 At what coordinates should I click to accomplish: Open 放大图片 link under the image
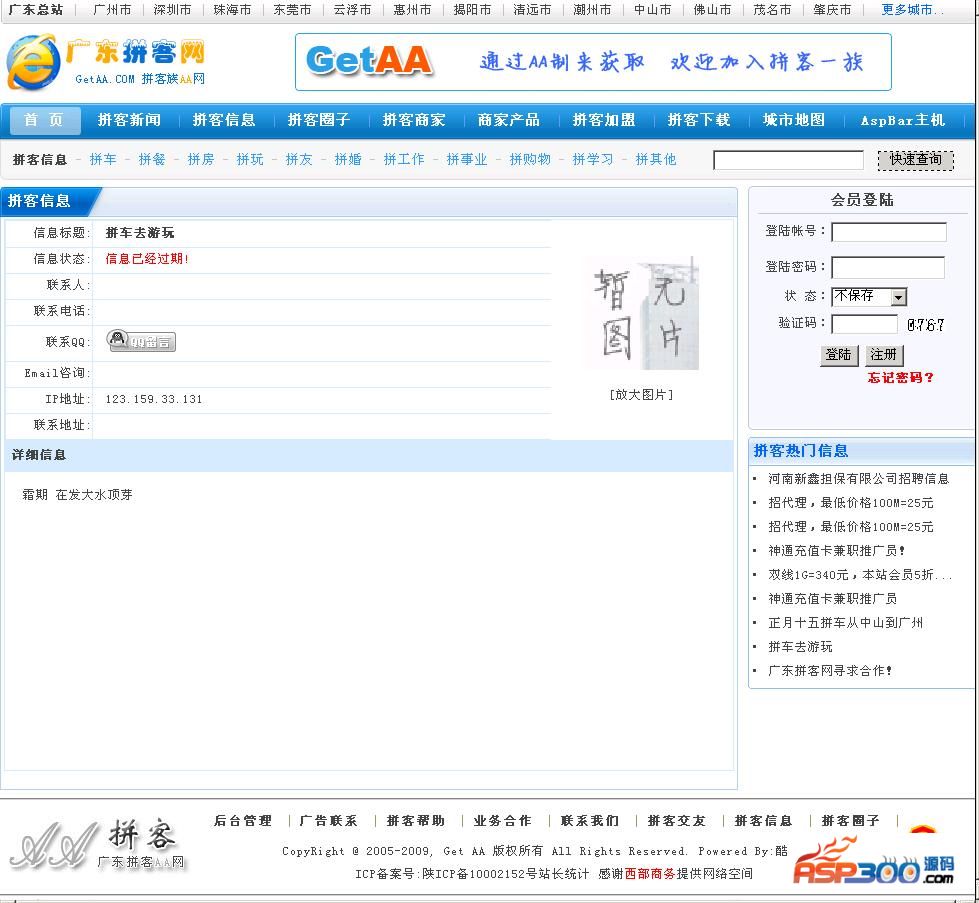pos(641,395)
